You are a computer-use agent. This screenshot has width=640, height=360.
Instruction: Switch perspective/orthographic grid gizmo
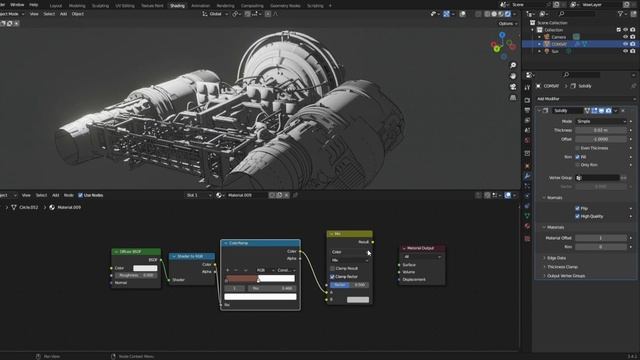tap(513, 97)
